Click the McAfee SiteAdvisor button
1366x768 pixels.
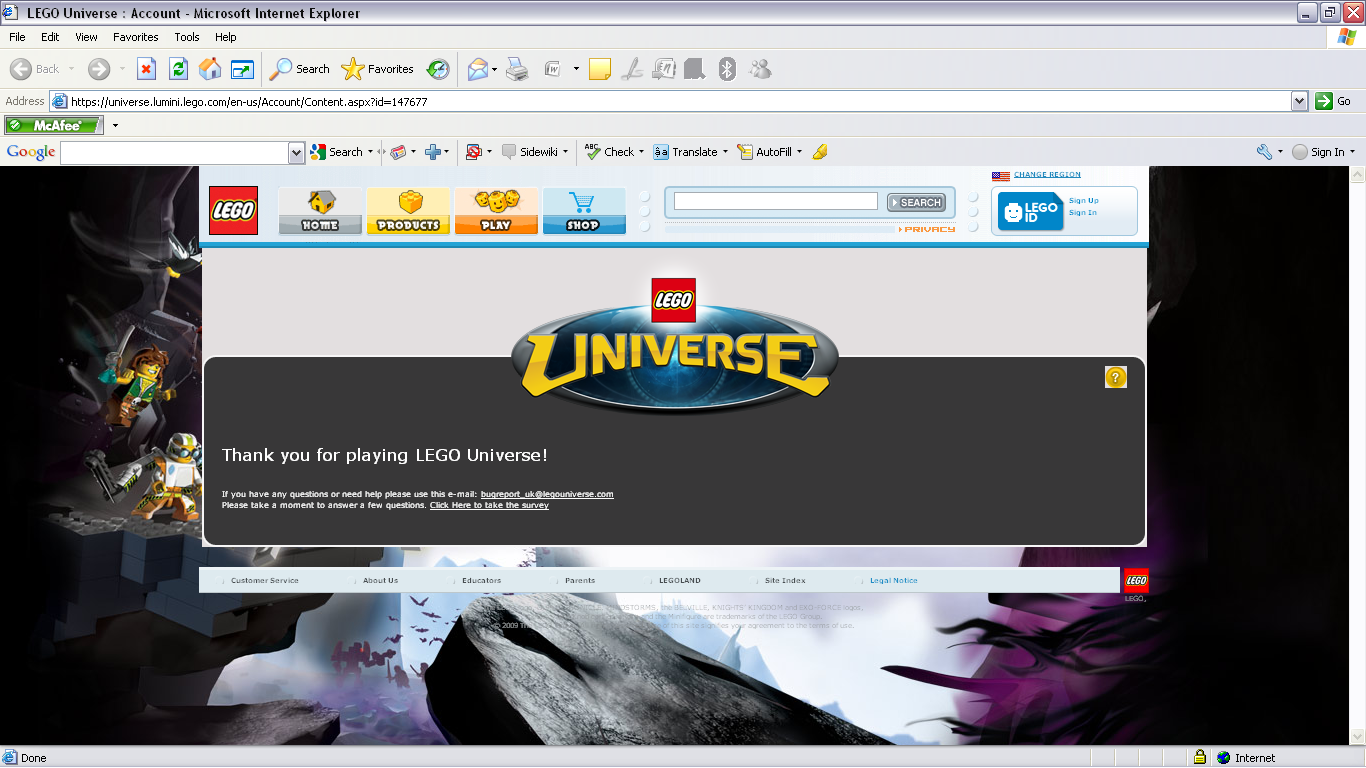click(54, 125)
